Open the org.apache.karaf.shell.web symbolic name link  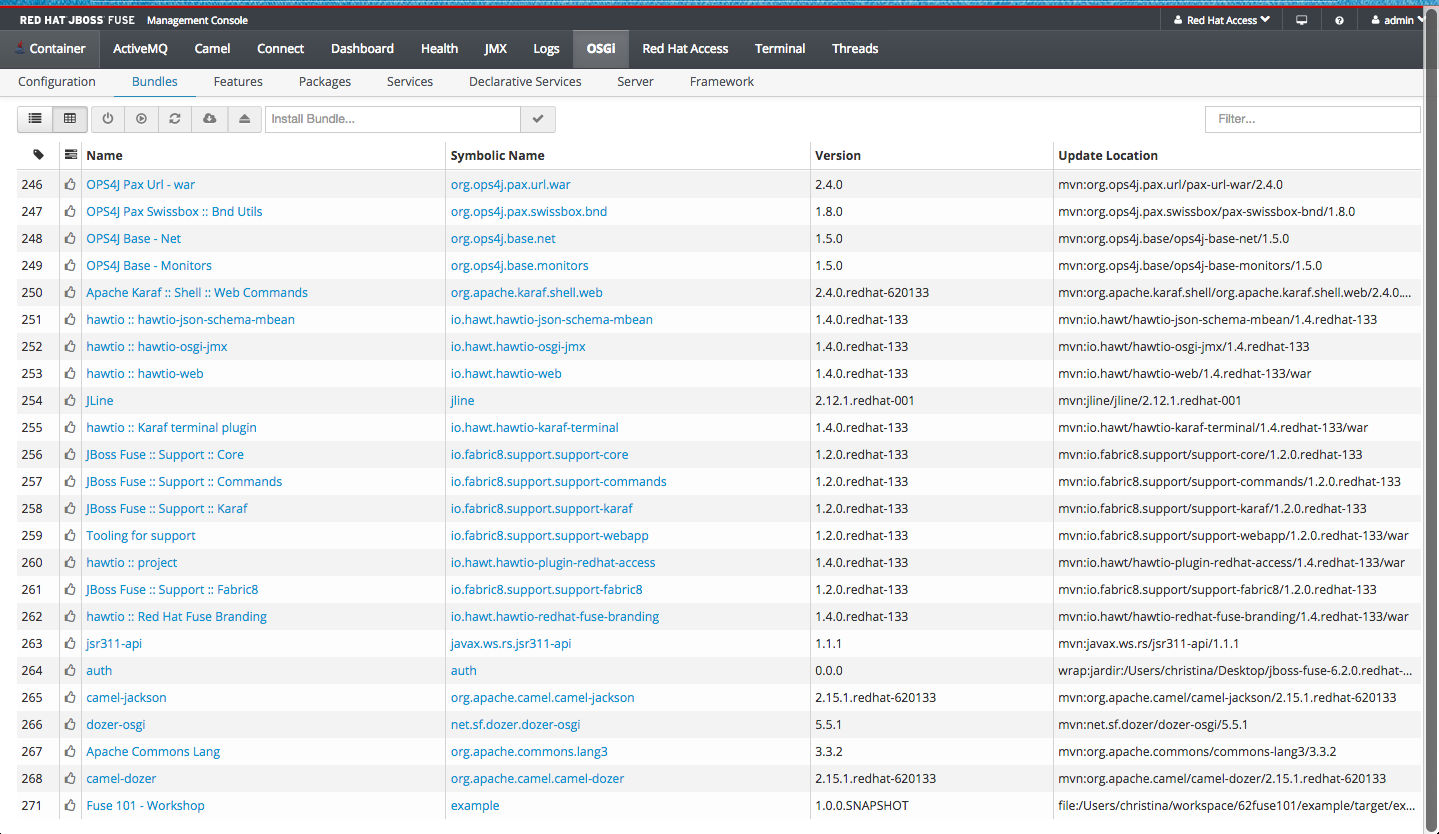(526, 293)
